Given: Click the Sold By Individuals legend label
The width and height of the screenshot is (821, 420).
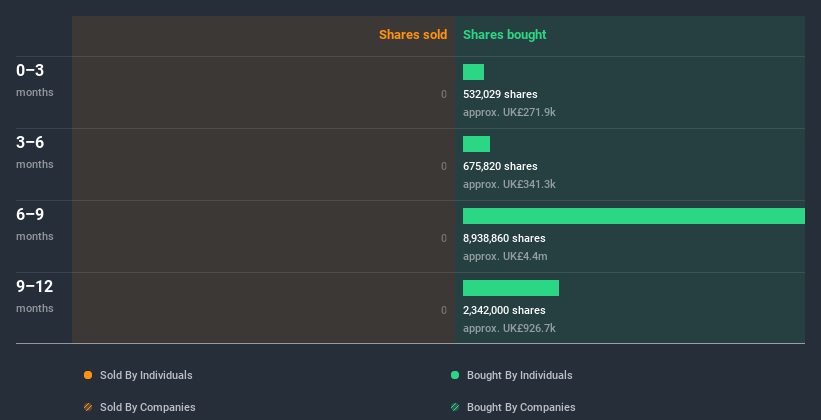Looking at the screenshot, I should click(146, 375).
